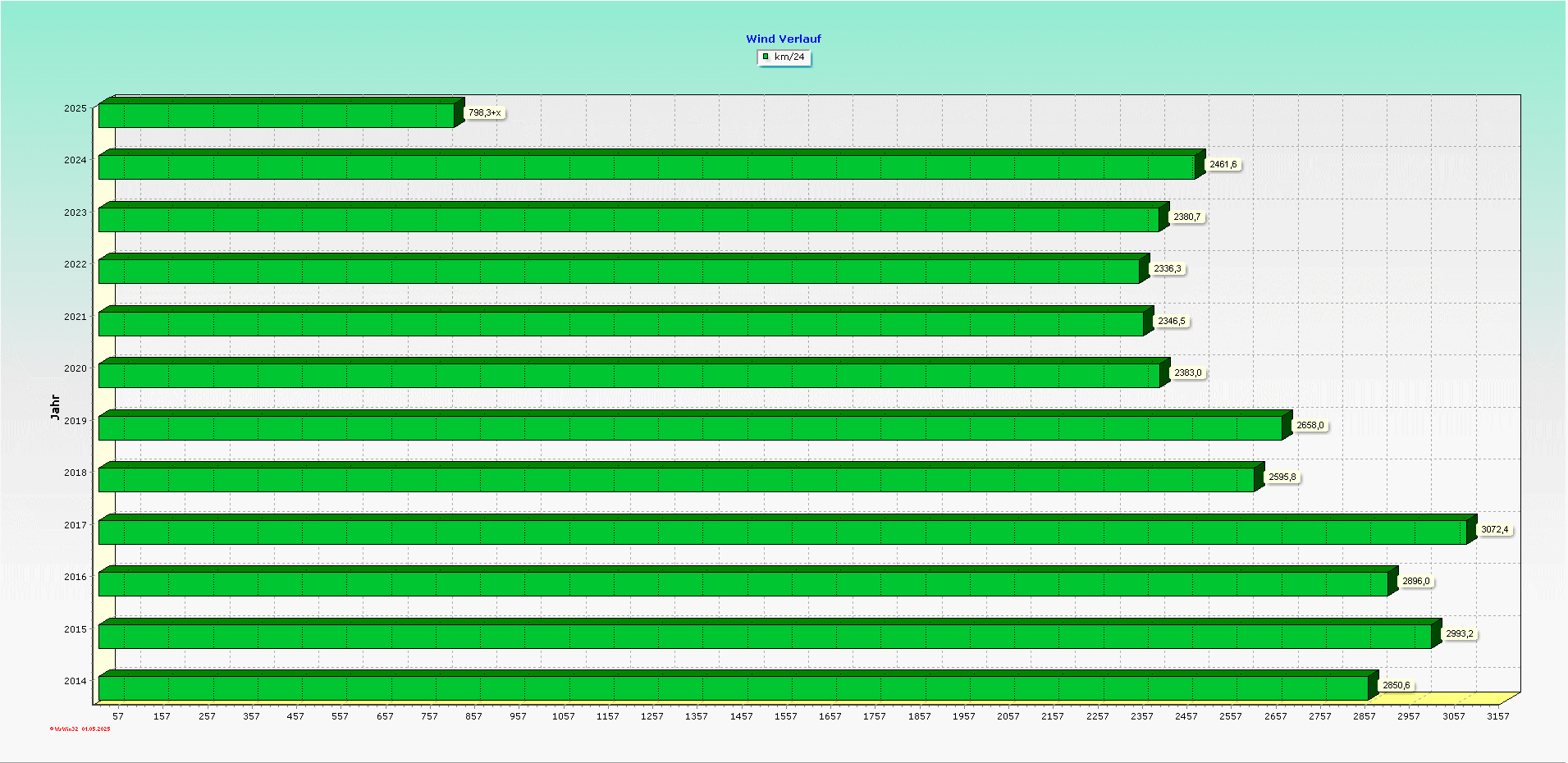Screen dimensions: 1568x763
Task: Click the 2025 year axis label
Action: (x=75, y=108)
